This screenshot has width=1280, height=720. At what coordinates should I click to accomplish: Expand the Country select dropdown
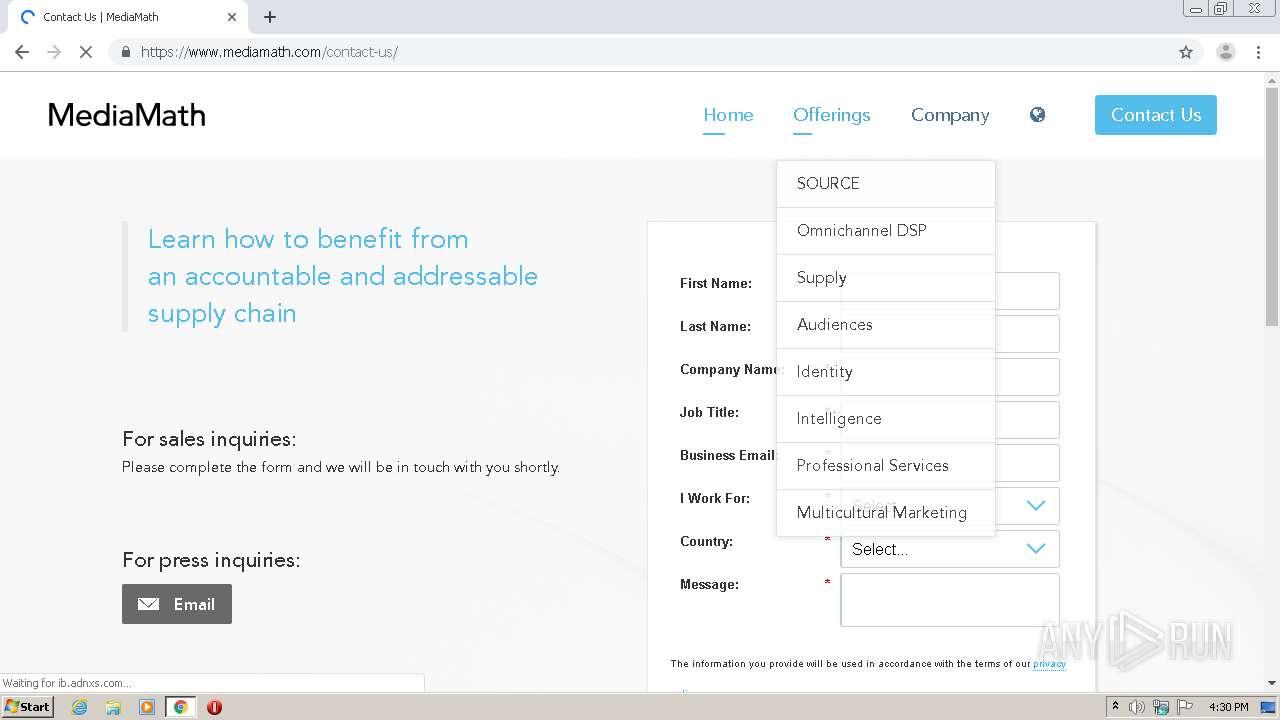(x=950, y=549)
